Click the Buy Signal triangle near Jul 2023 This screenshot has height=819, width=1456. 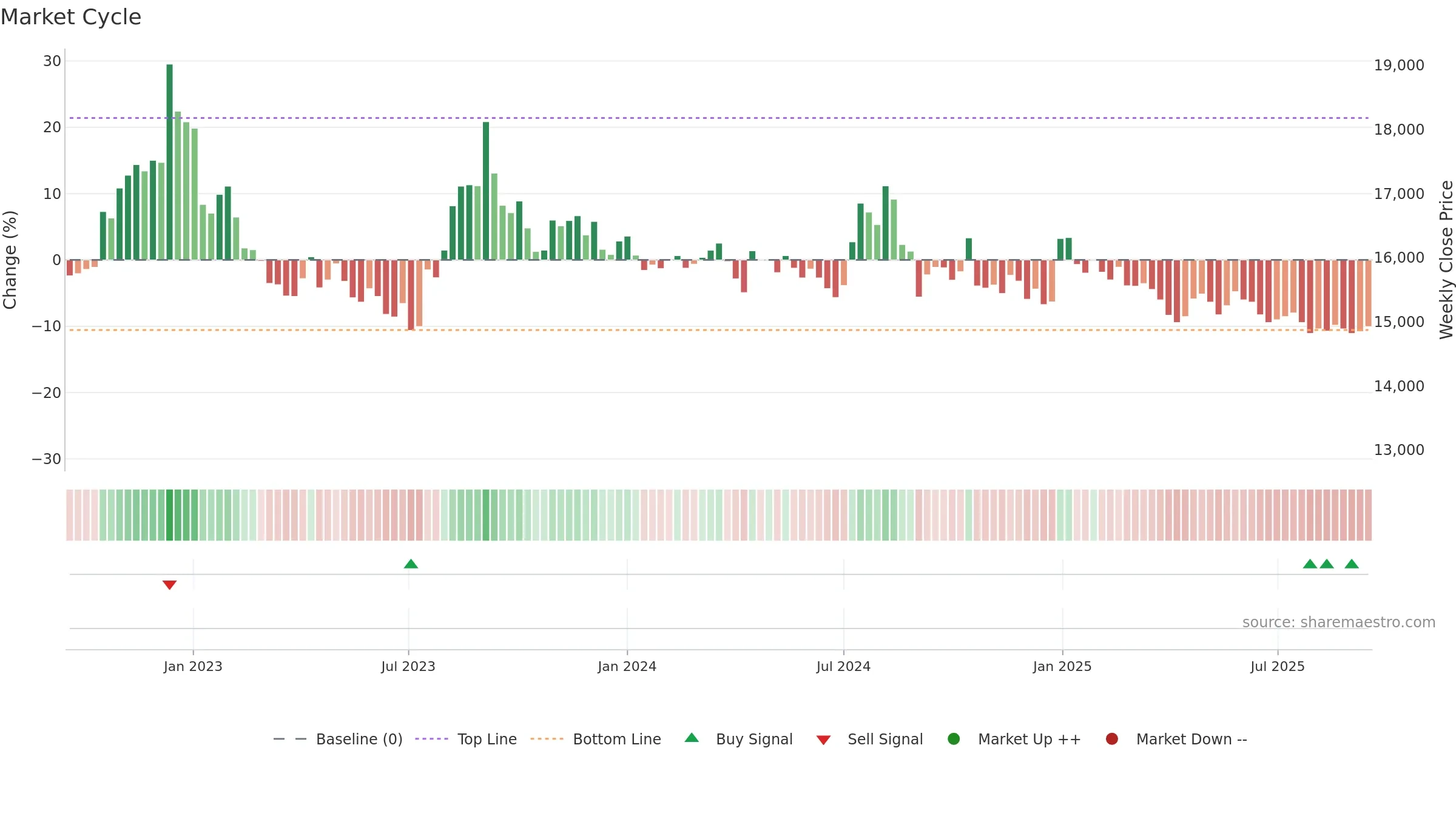click(x=411, y=564)
